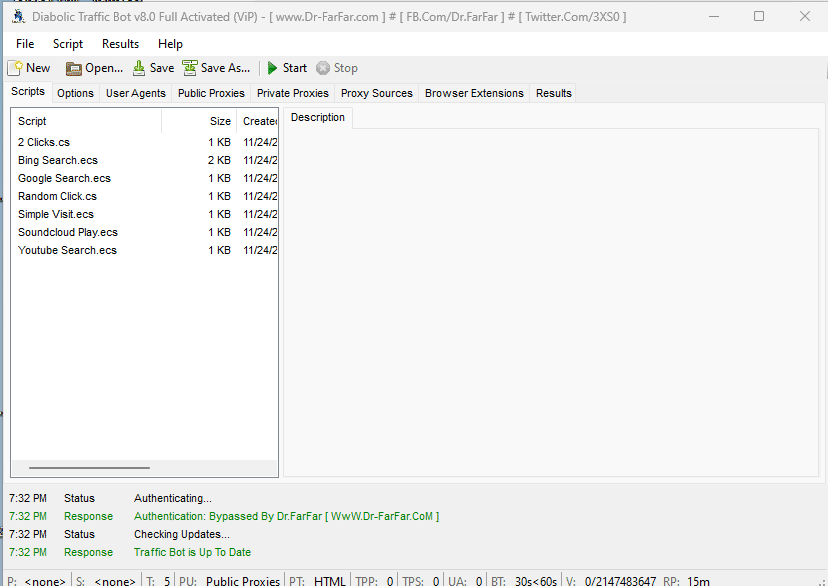Click the Script column header

pyautogui.click(x=32, y=121)
